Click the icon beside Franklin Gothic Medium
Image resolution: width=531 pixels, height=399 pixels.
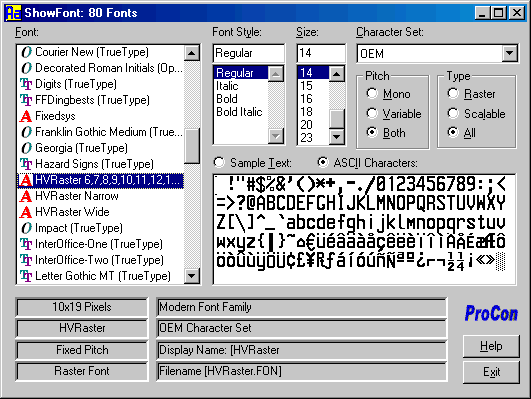(26, 132)
